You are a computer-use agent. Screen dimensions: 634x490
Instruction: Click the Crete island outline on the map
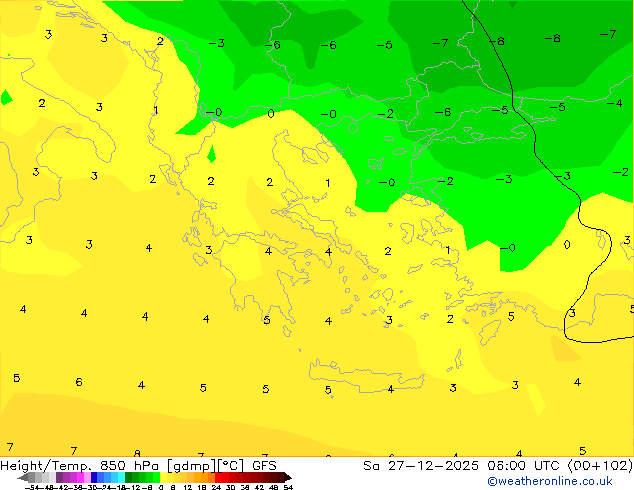[367, 376]
